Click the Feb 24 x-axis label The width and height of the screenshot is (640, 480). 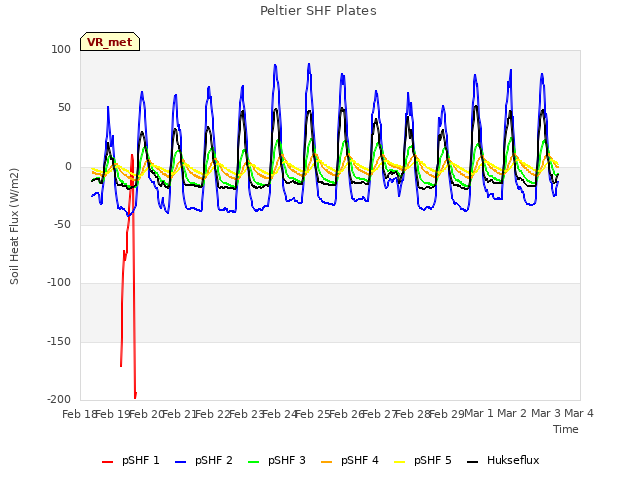tap(279, 414)
